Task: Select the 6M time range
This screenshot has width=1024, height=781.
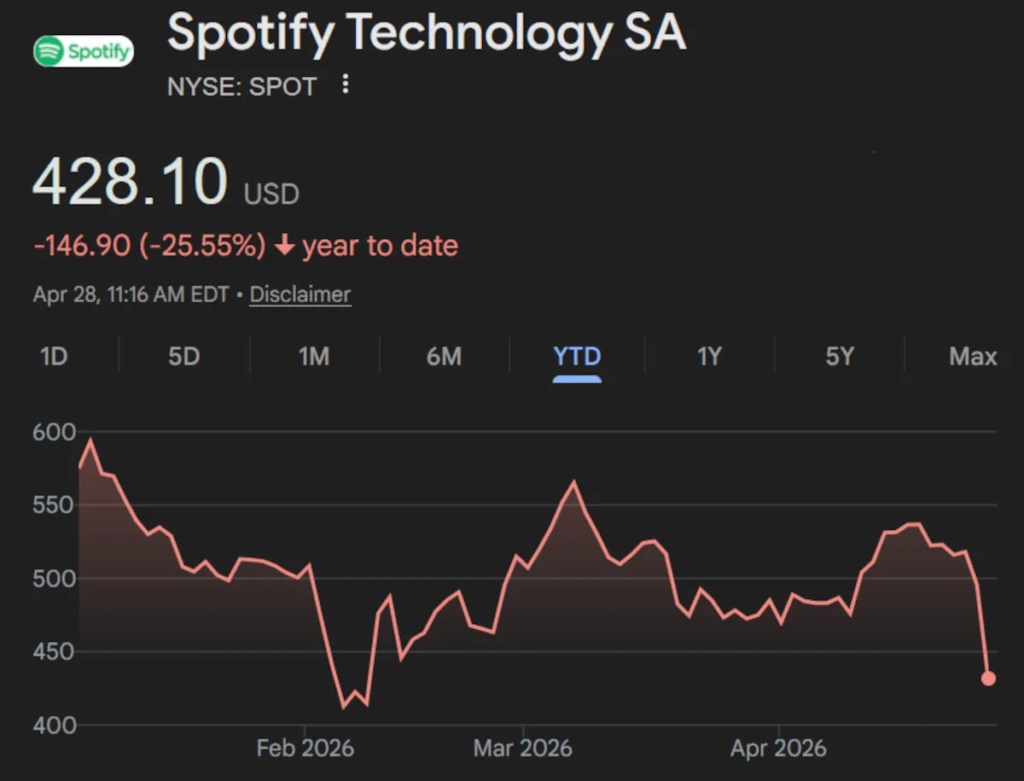Action: pos(444,356)
